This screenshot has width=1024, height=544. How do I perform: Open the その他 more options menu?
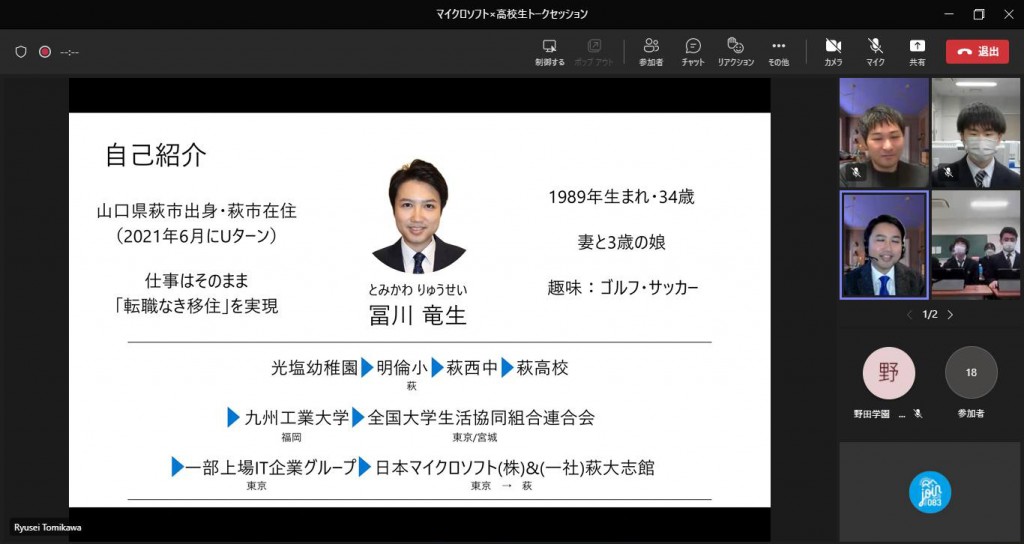[x=778, y=52]
